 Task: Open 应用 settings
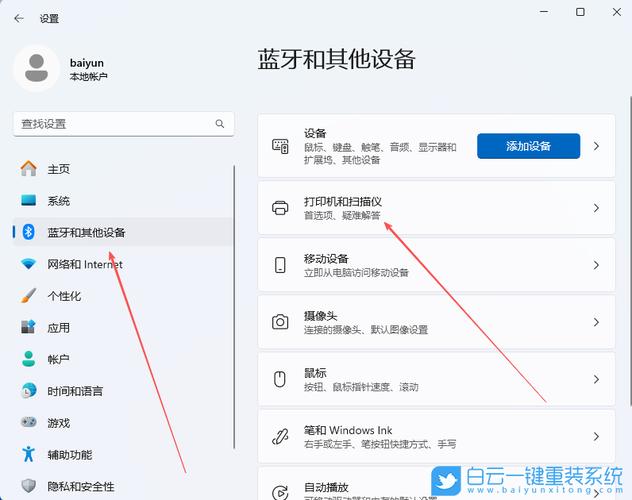123,327
